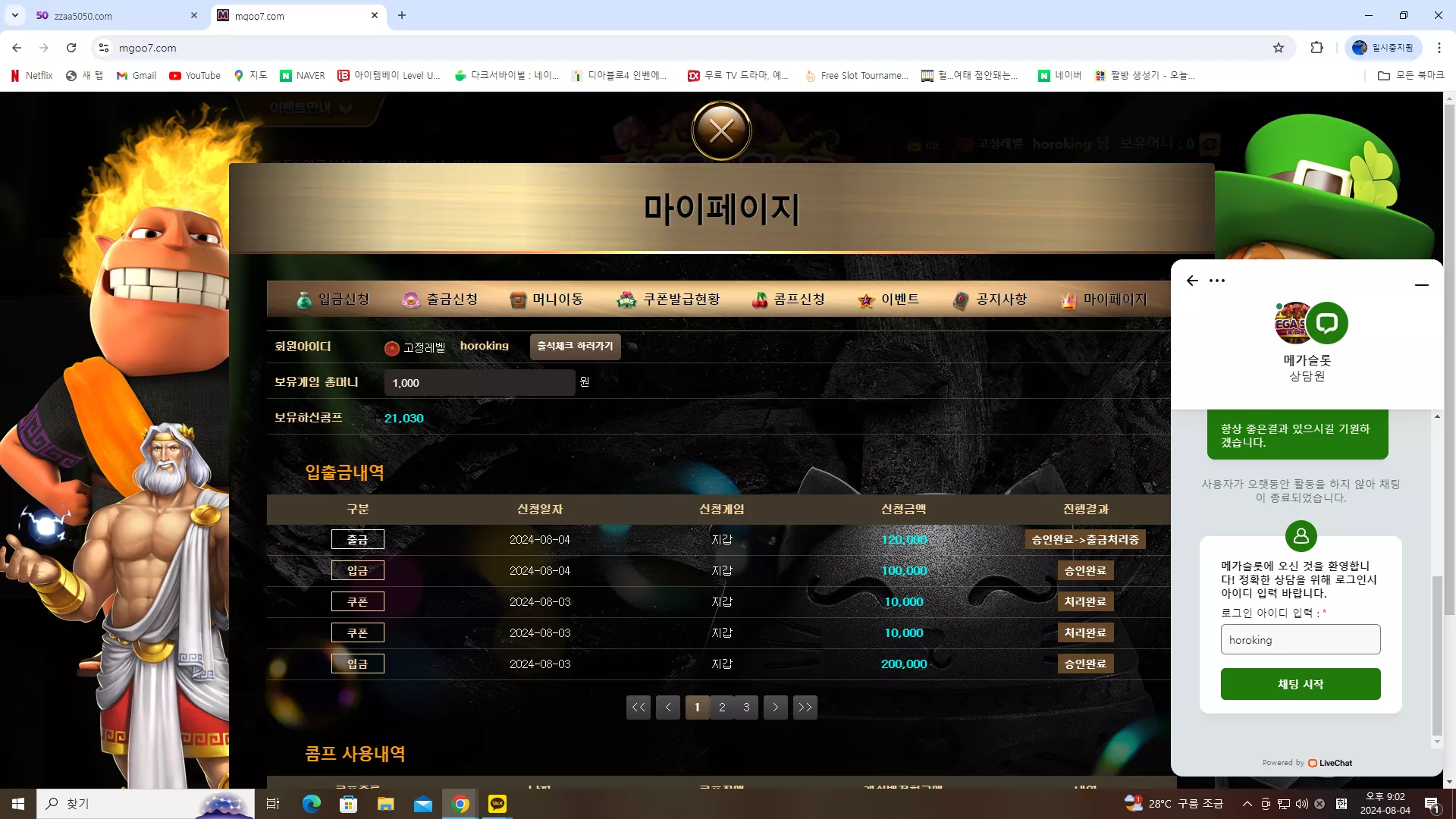Screen dimensions: 1456x819
Task: Click the address bar URL
Action: coord(148,48)
